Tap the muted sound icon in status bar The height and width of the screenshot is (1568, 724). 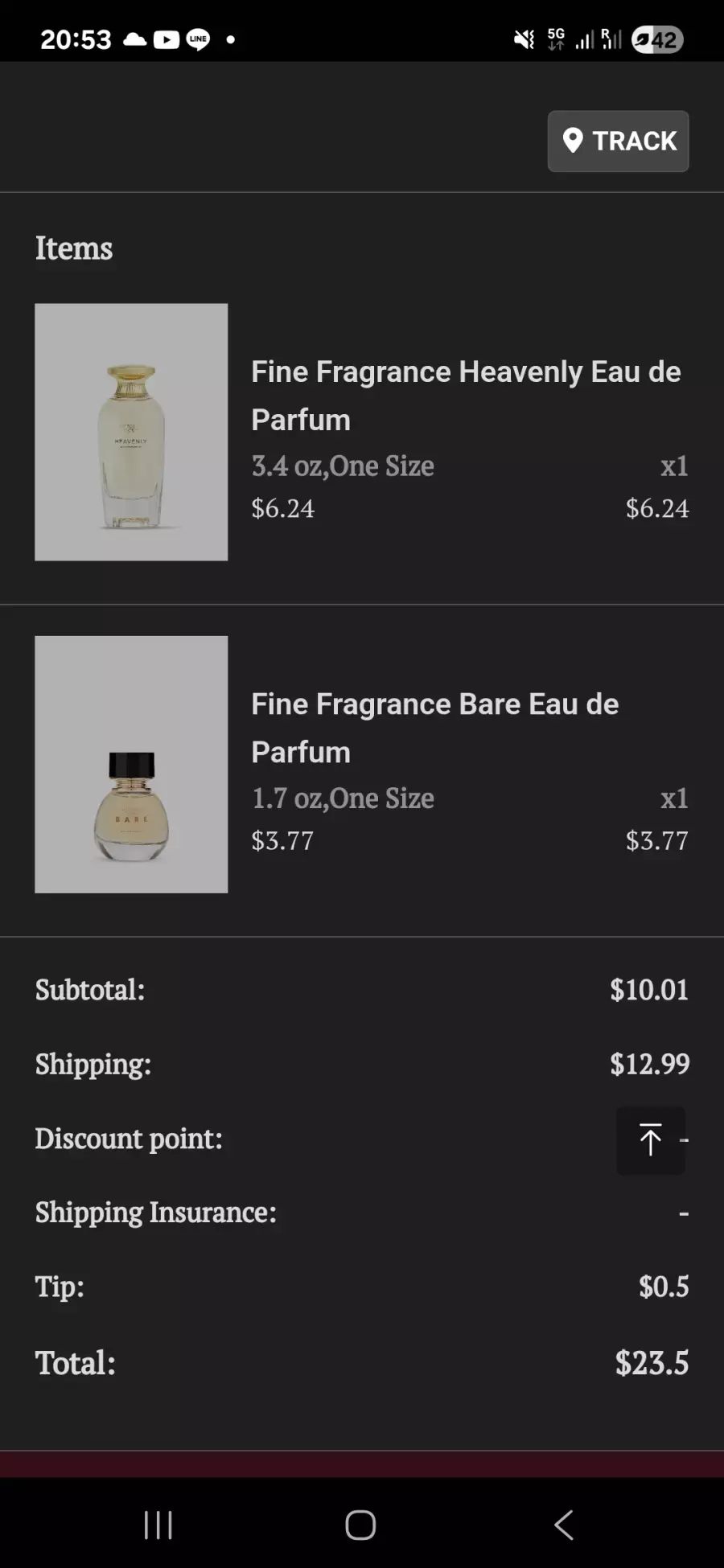point(524,39)
